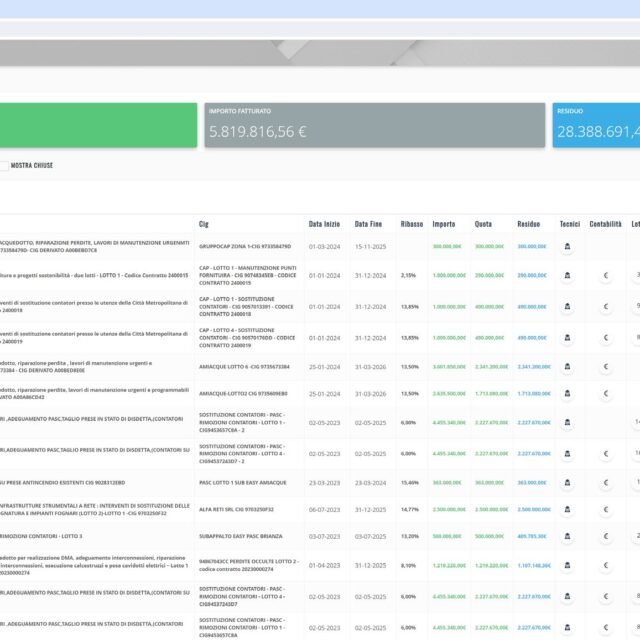Toggle the Mostra Chiuse checkbox
The image size is (640, 640).
click(x=4, y=165)
